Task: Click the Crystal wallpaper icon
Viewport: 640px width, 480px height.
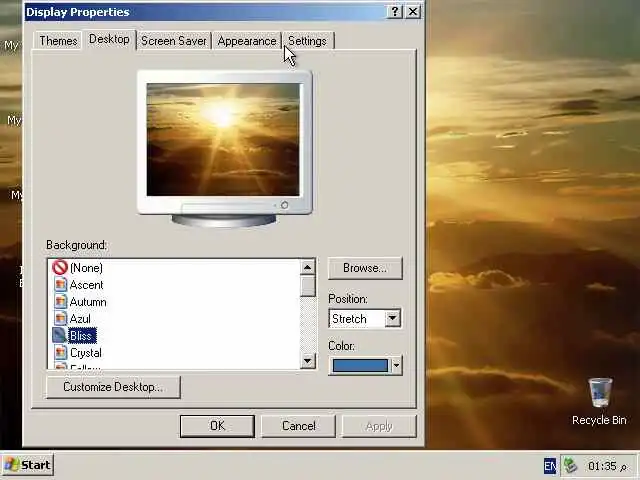Action: tap(60, 353)
